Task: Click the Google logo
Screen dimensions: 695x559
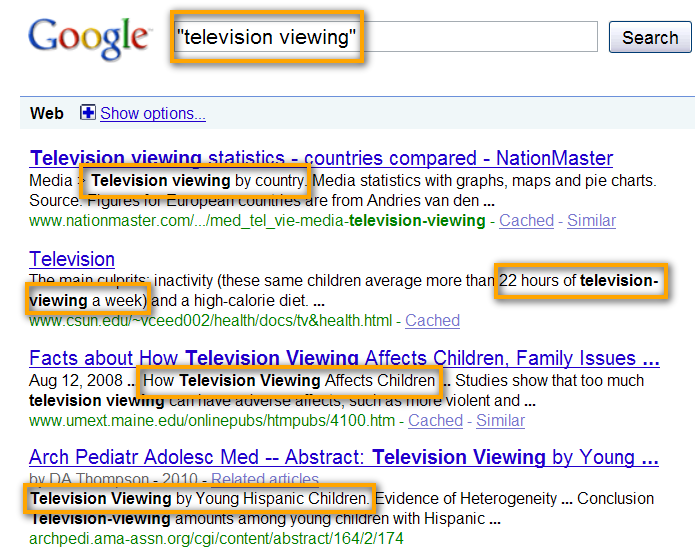Action: (x=88, y=39)
